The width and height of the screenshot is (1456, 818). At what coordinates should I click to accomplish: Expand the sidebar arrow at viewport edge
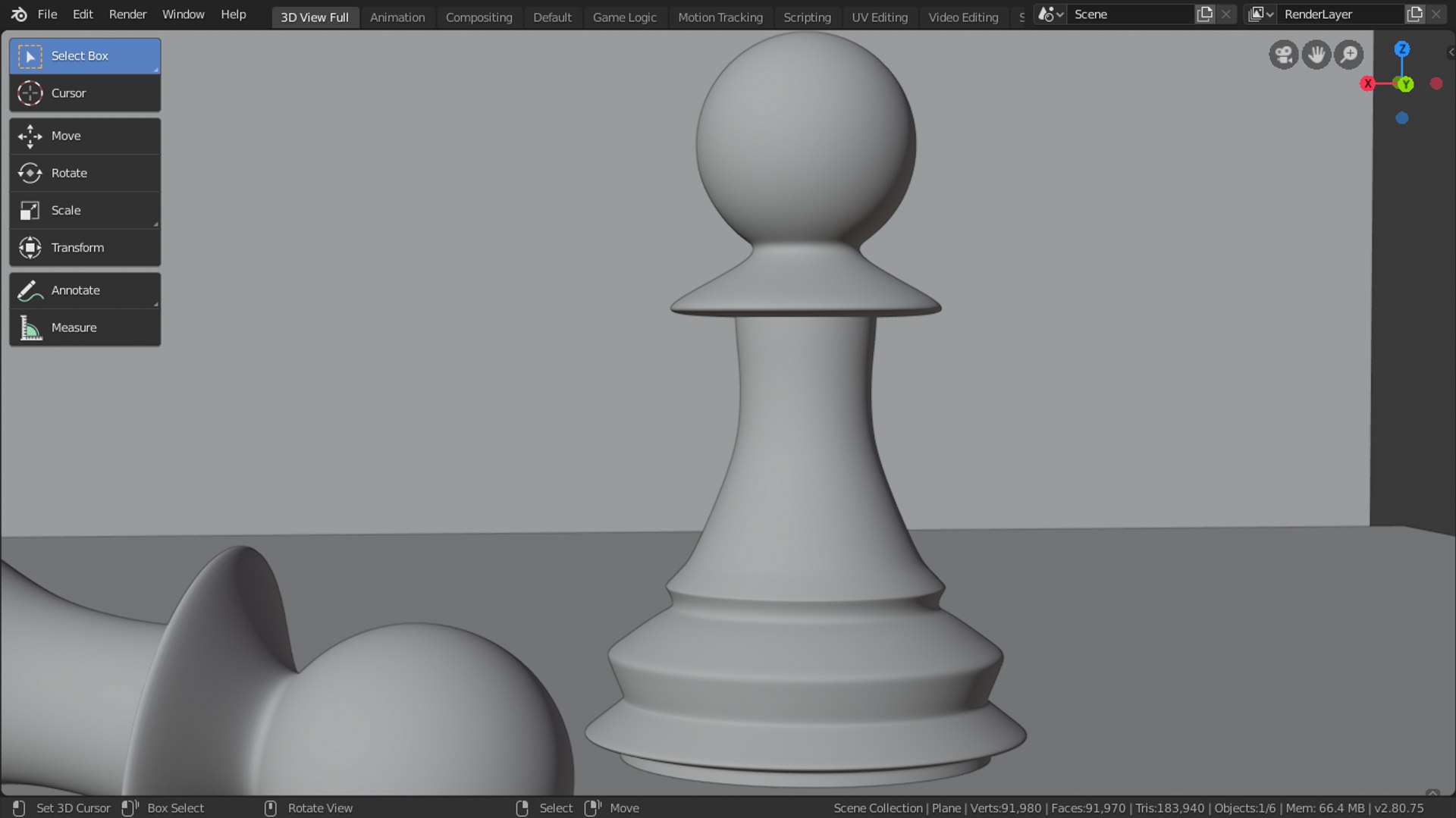[1451, 52]
